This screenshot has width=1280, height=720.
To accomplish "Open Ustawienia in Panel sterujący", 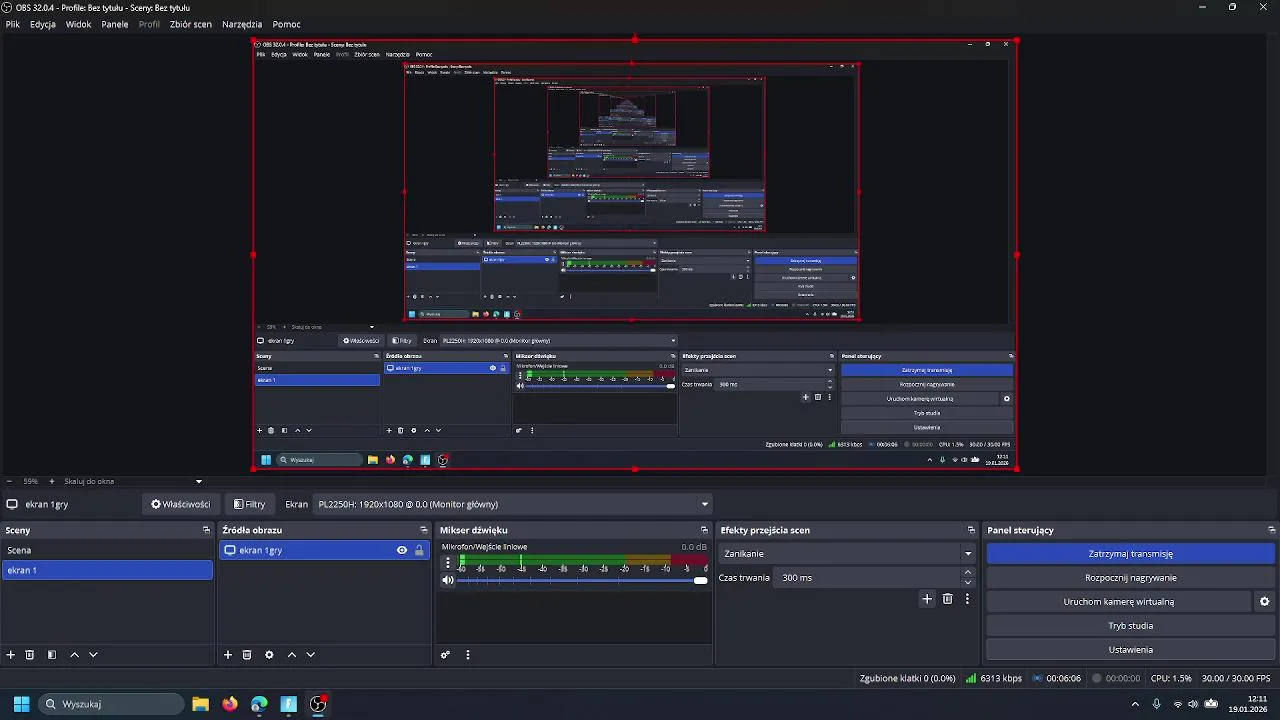I will (x=1131, y=650).
